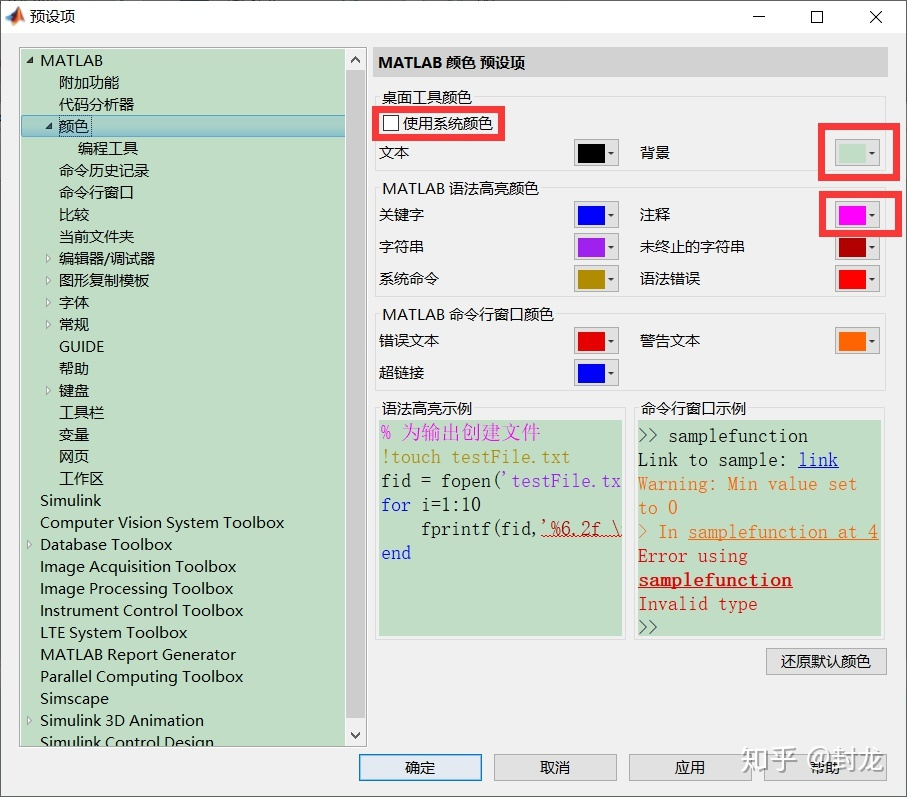
Task: Maximize the 预设项 window
Action: (x=817, y=17)
